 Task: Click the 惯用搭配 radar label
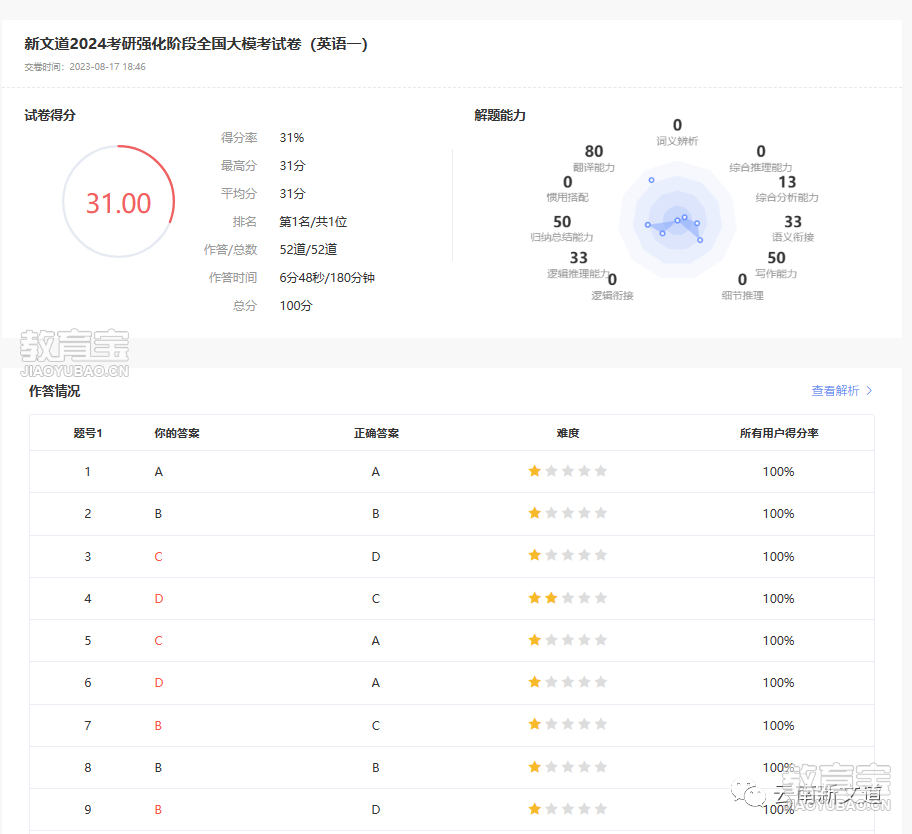click(x=567, y=198)
